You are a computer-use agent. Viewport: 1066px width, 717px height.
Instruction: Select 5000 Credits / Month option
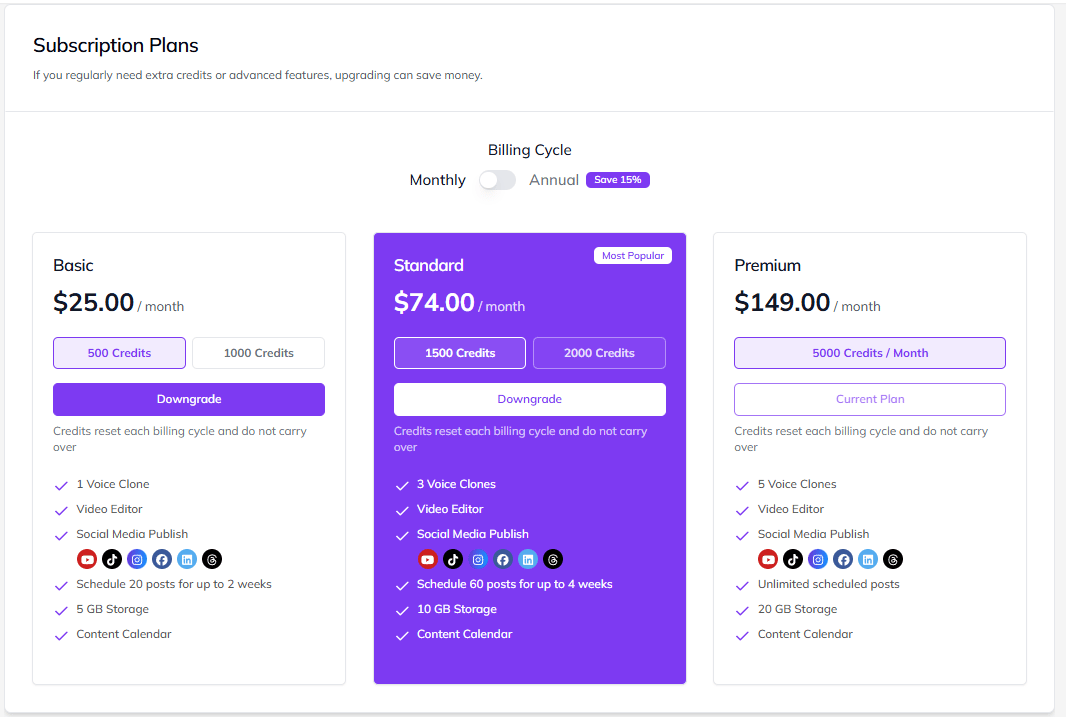[870, 353]
